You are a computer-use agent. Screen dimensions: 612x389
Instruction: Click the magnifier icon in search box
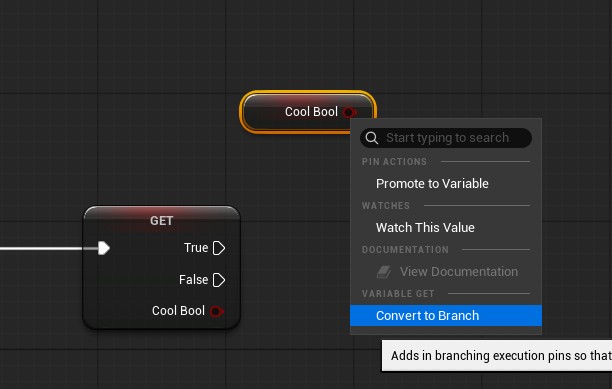pos(372,138)
